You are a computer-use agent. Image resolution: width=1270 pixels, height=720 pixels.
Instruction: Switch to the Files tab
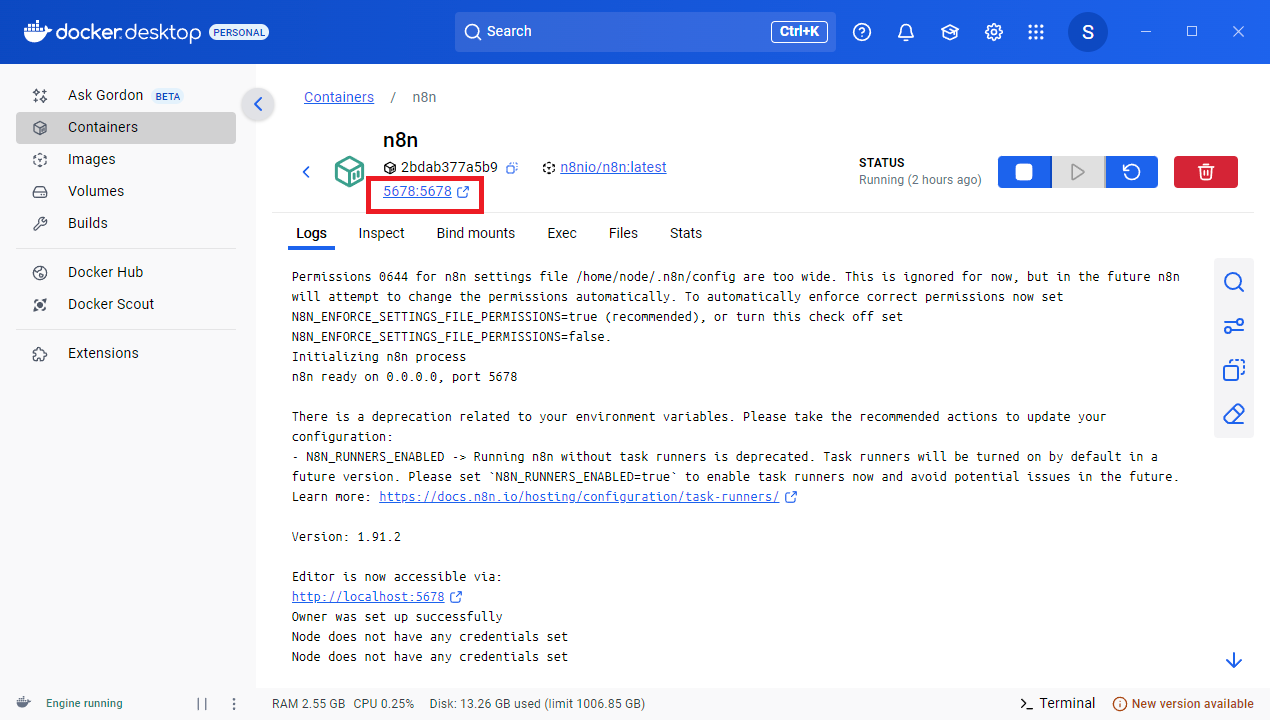coord(623,233)
